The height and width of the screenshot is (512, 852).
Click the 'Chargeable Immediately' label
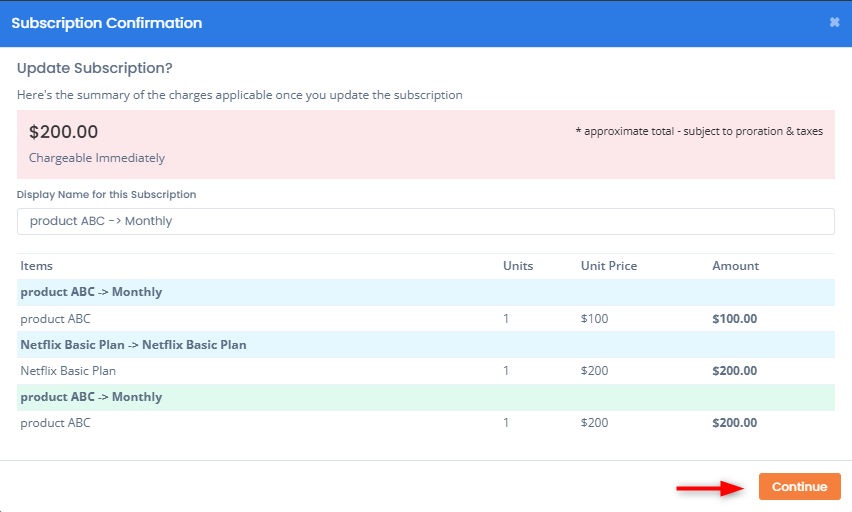point(97,158)
